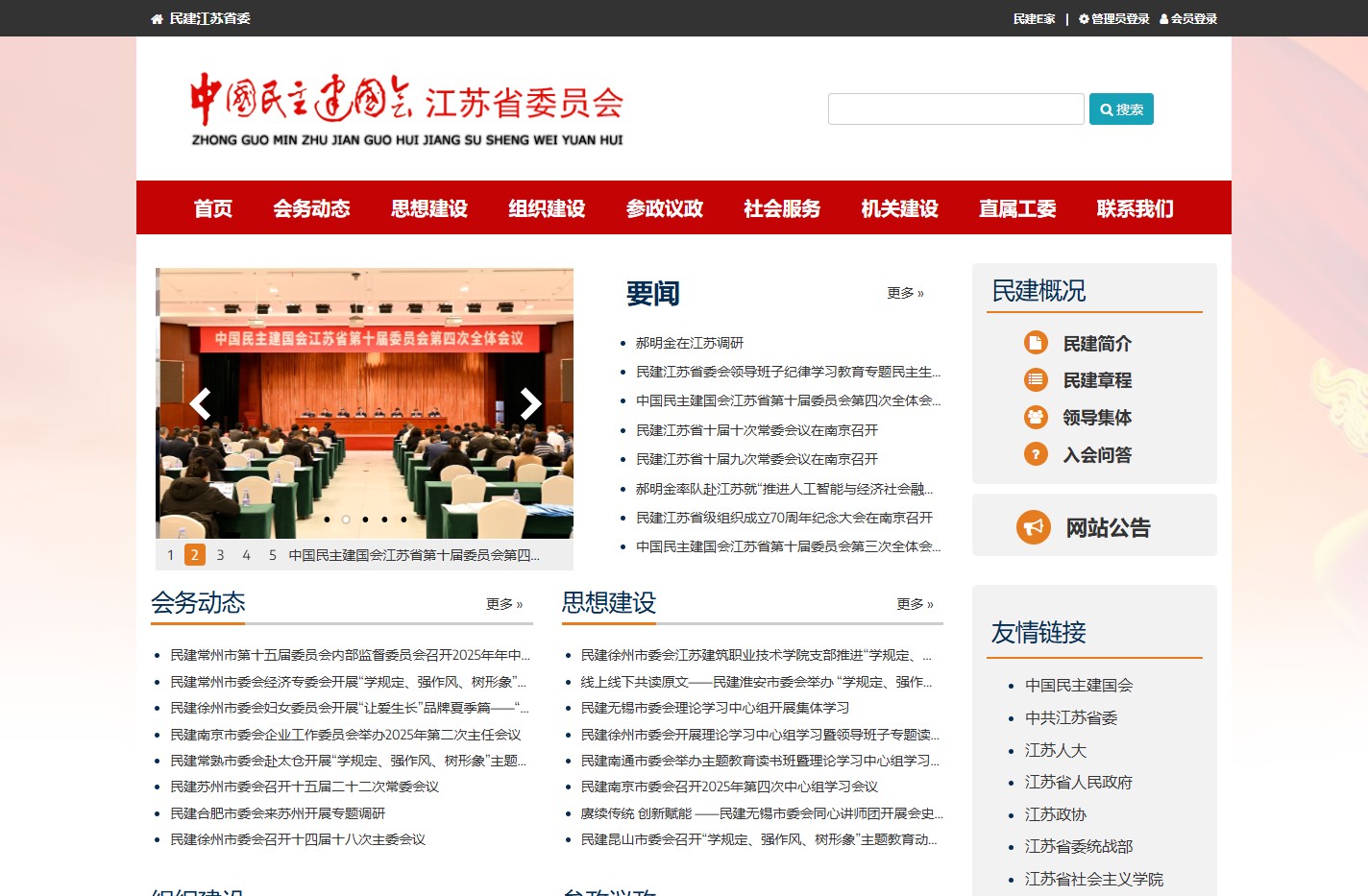This screenshot has width=1368, height=896.
Task: Click the next slide arrow on carousel
Action: tap(529, 404)
